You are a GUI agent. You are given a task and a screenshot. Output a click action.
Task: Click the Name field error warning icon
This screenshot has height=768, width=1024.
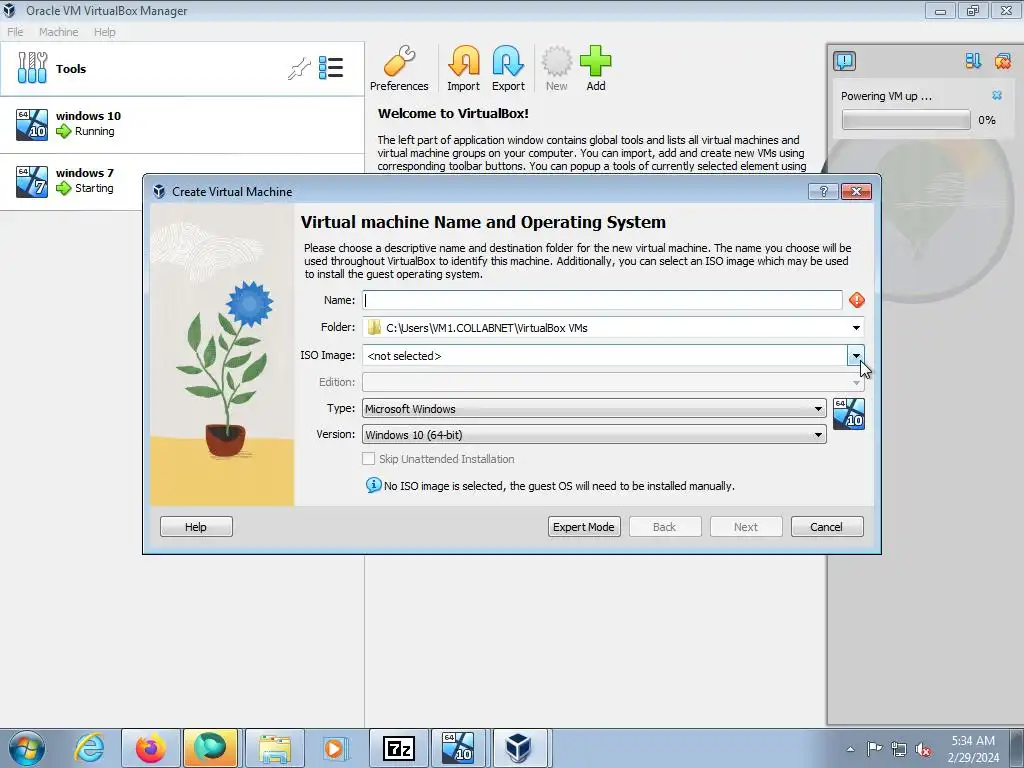857,300
